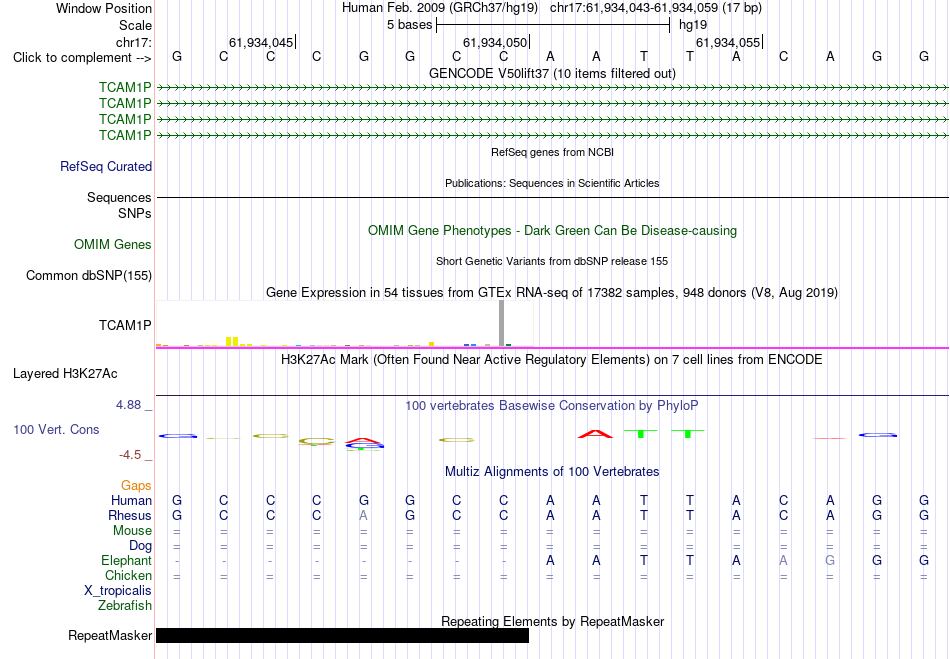Click the Sequences SNPs track label
Image resolution: width=950 pixels, height=659 pixels.
pos(119,205)
